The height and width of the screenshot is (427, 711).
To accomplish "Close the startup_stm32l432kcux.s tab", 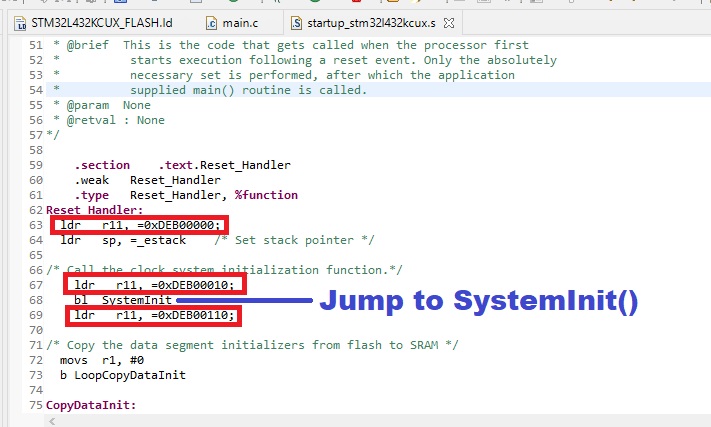I will click(449, 23).
